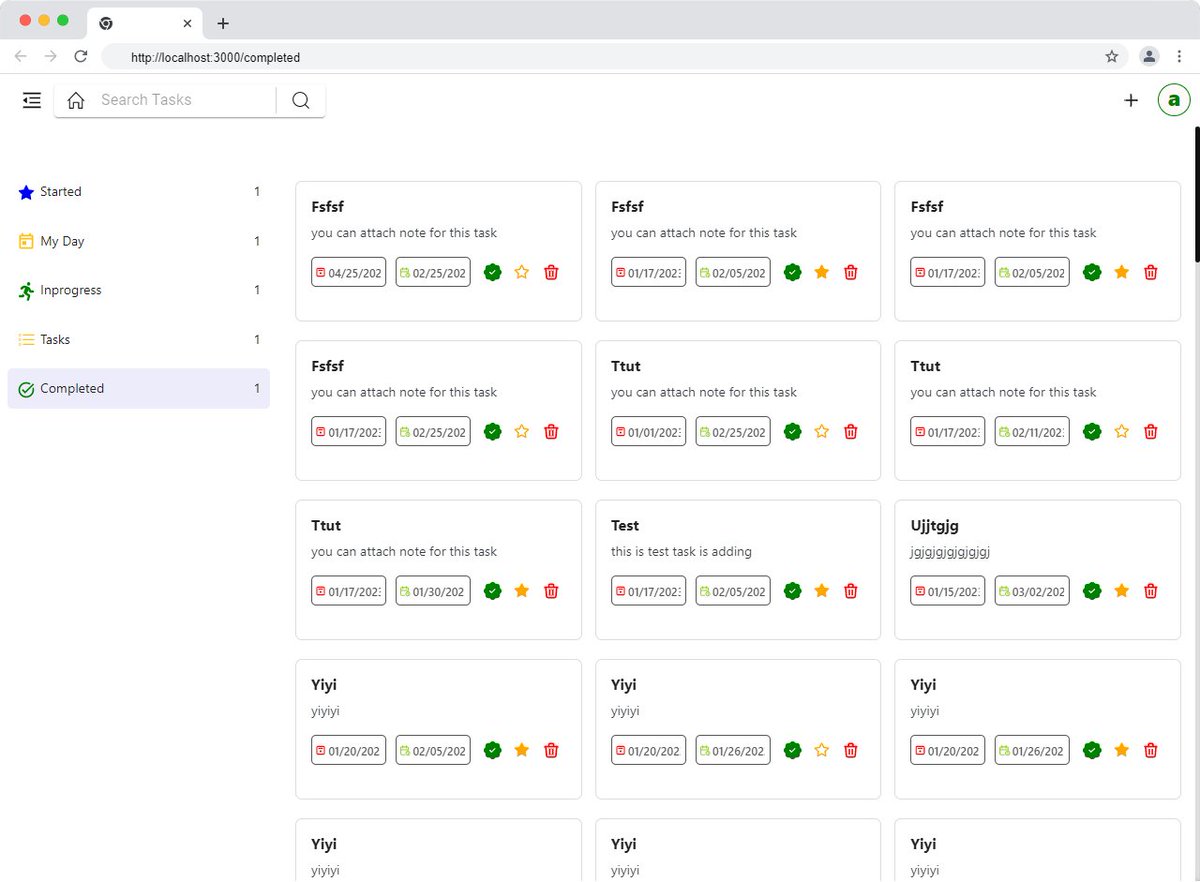
Task: Click the page's vertical scrollbar
Action: (1196, 195)
